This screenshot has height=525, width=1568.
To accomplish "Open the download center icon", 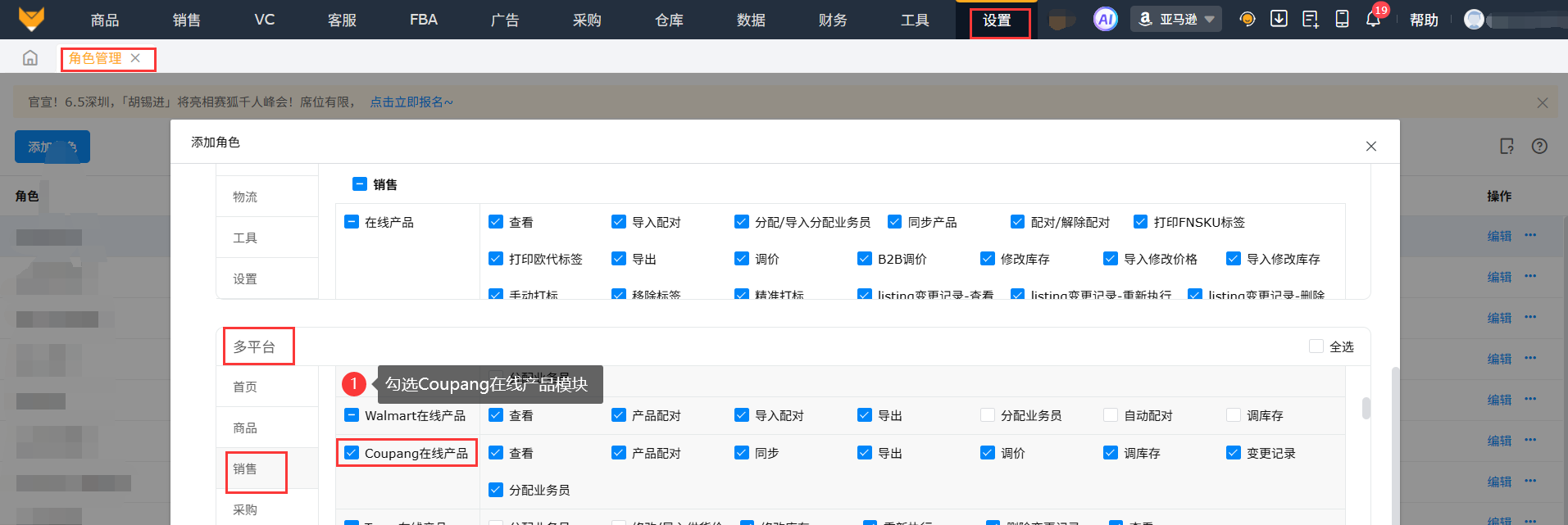I will pos(1279,19).
